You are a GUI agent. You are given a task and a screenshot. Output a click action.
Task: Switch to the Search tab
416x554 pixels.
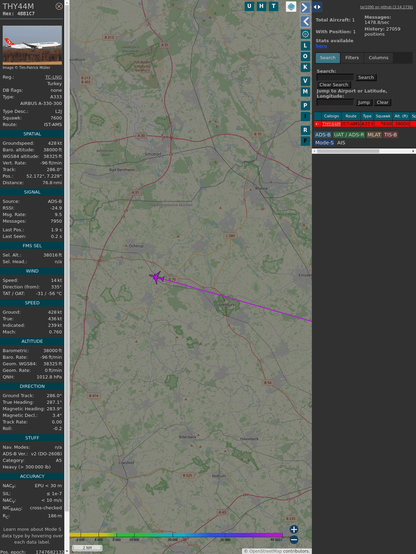328,58
